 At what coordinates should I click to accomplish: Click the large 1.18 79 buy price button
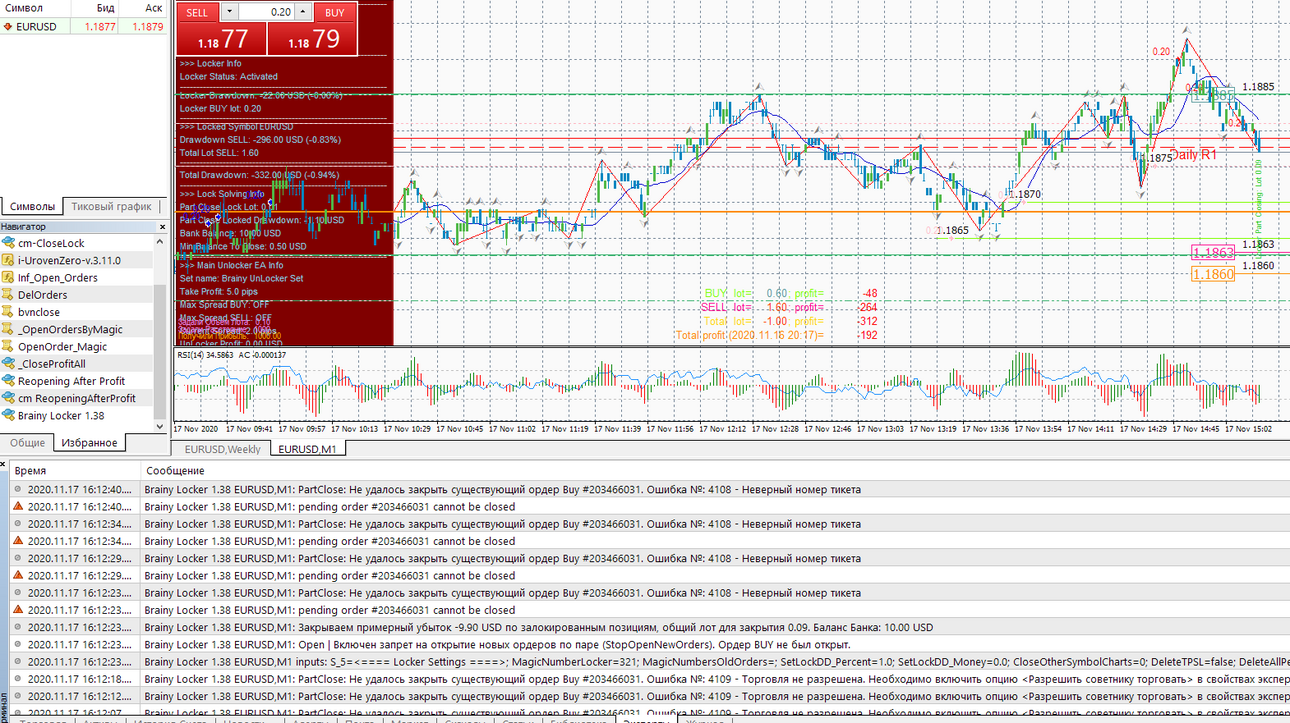tap(311, 39)
